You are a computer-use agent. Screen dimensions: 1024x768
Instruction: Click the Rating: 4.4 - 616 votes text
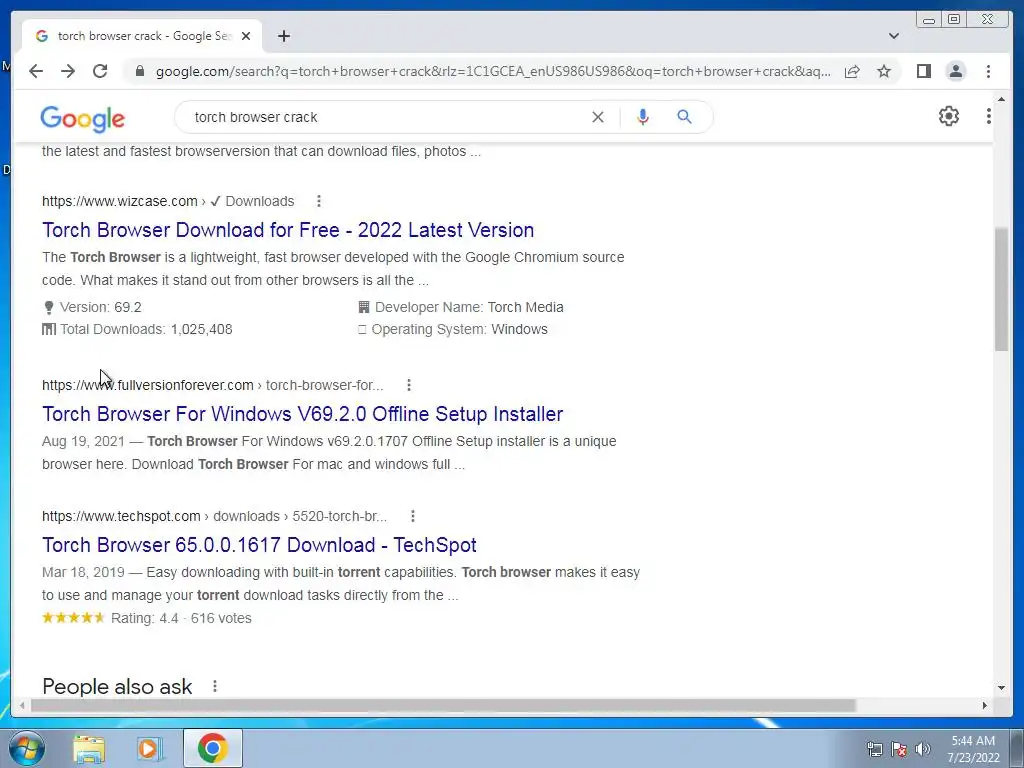pos(181,618)
